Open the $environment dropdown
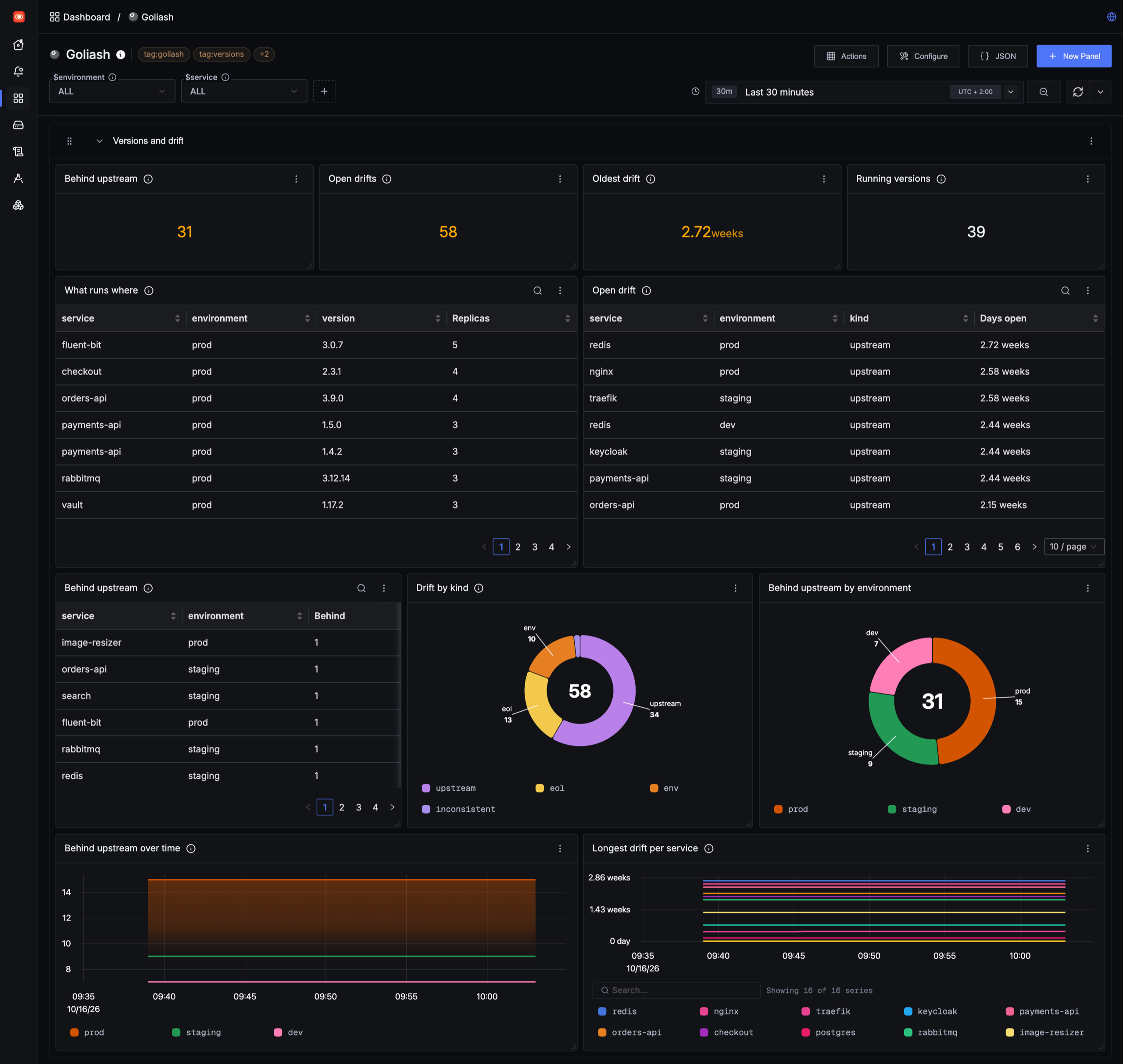The width and height of the screenshot is (1123, 1064). [112, 91]
